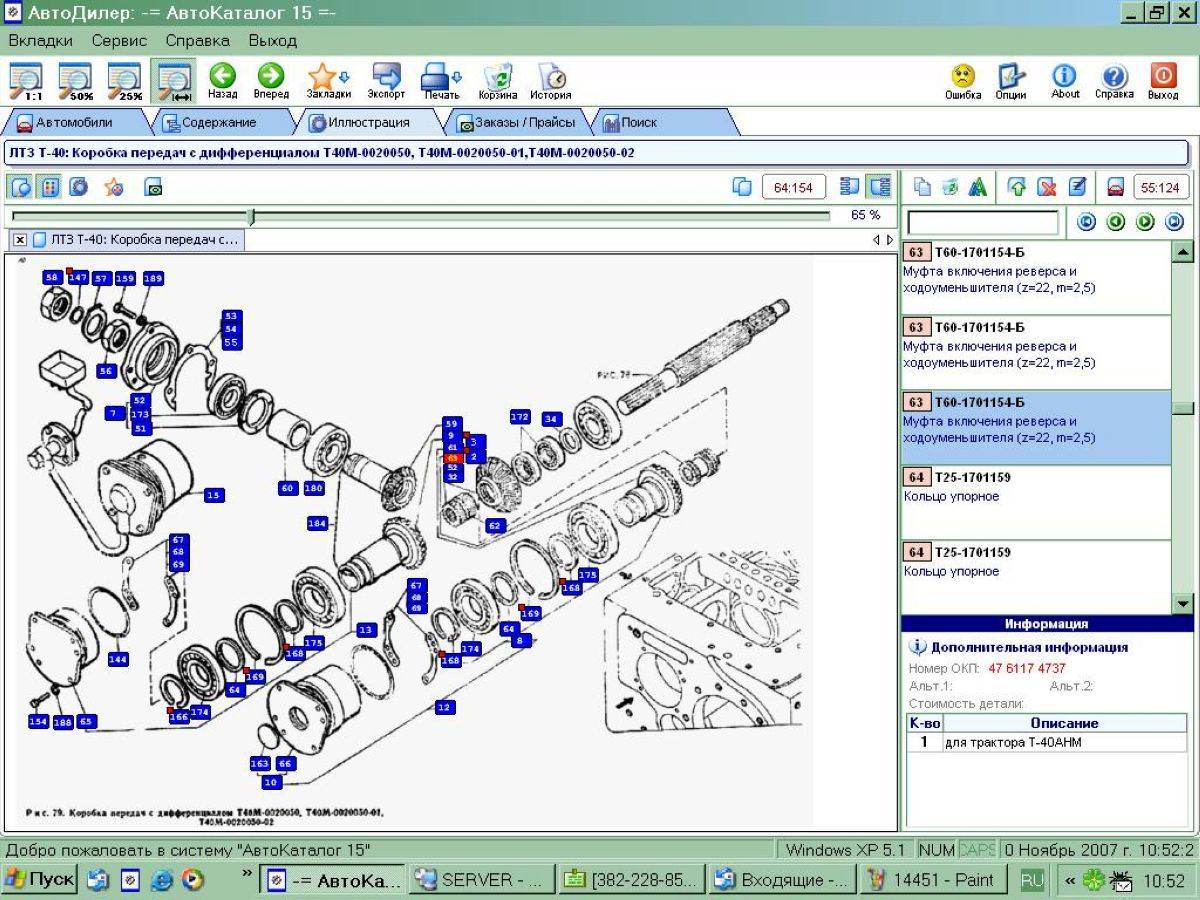Image resolution: width=1200 pixels, height=900 pixels.
Task: Open Справка help from the toolbar
Action: click(1114, 81)
